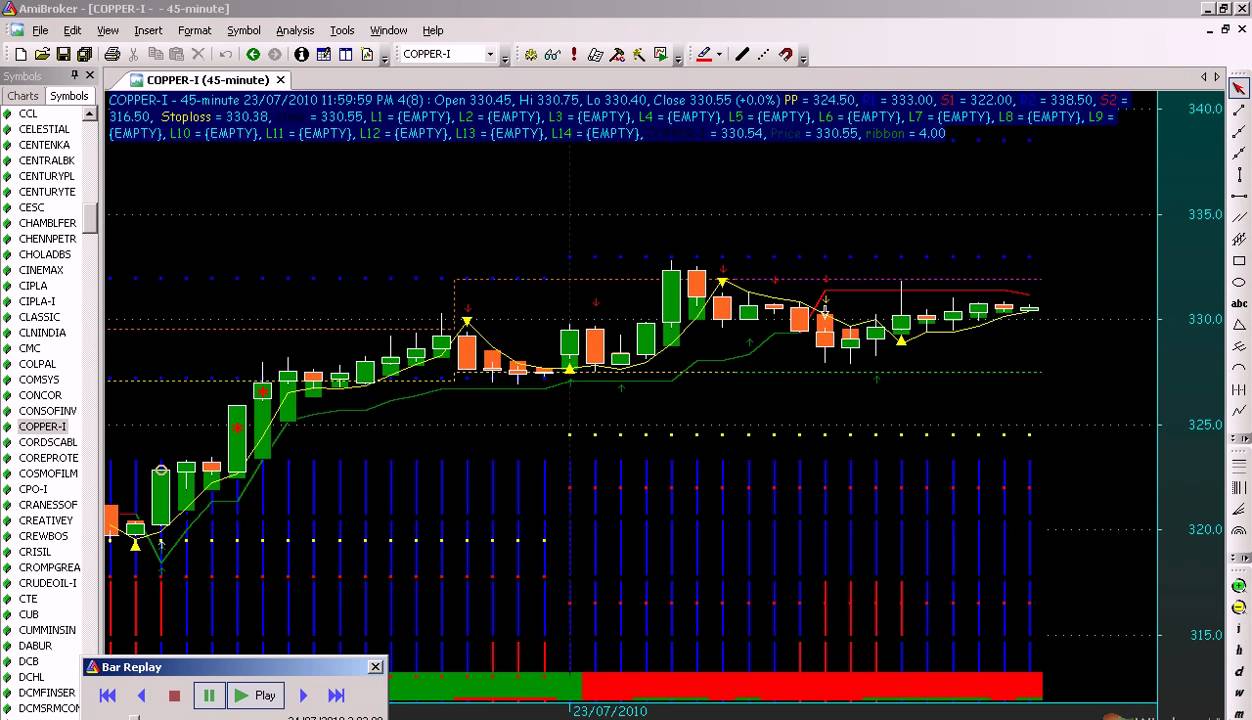Image resolution: width=1252 pixels, height=720 pixels.
Task: Select the arc drawing tool
Action: (1239, 369)
